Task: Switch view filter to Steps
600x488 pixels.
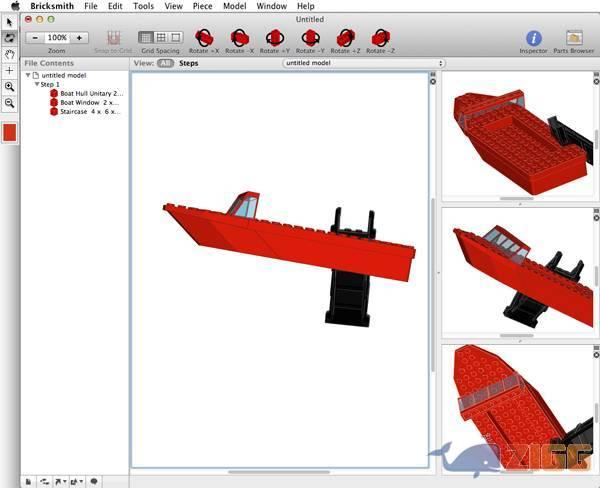Action: (188, 63)
